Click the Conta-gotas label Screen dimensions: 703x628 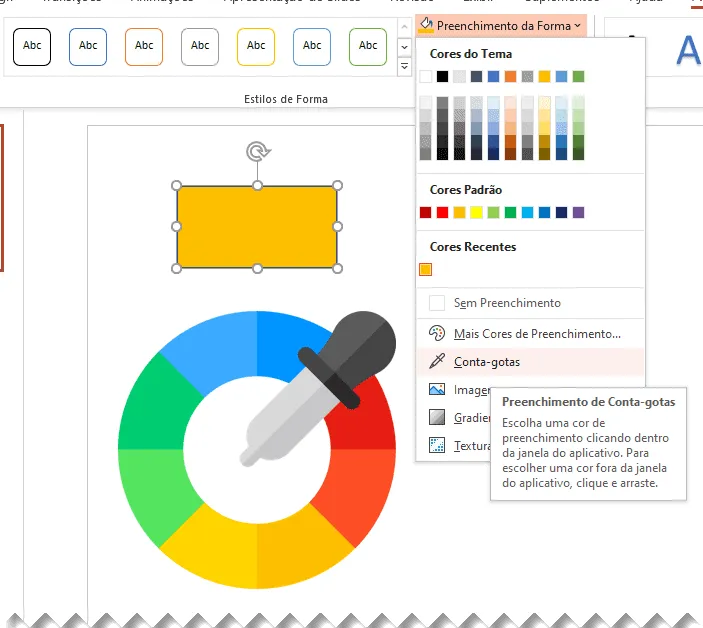click(x=487, y=362)
